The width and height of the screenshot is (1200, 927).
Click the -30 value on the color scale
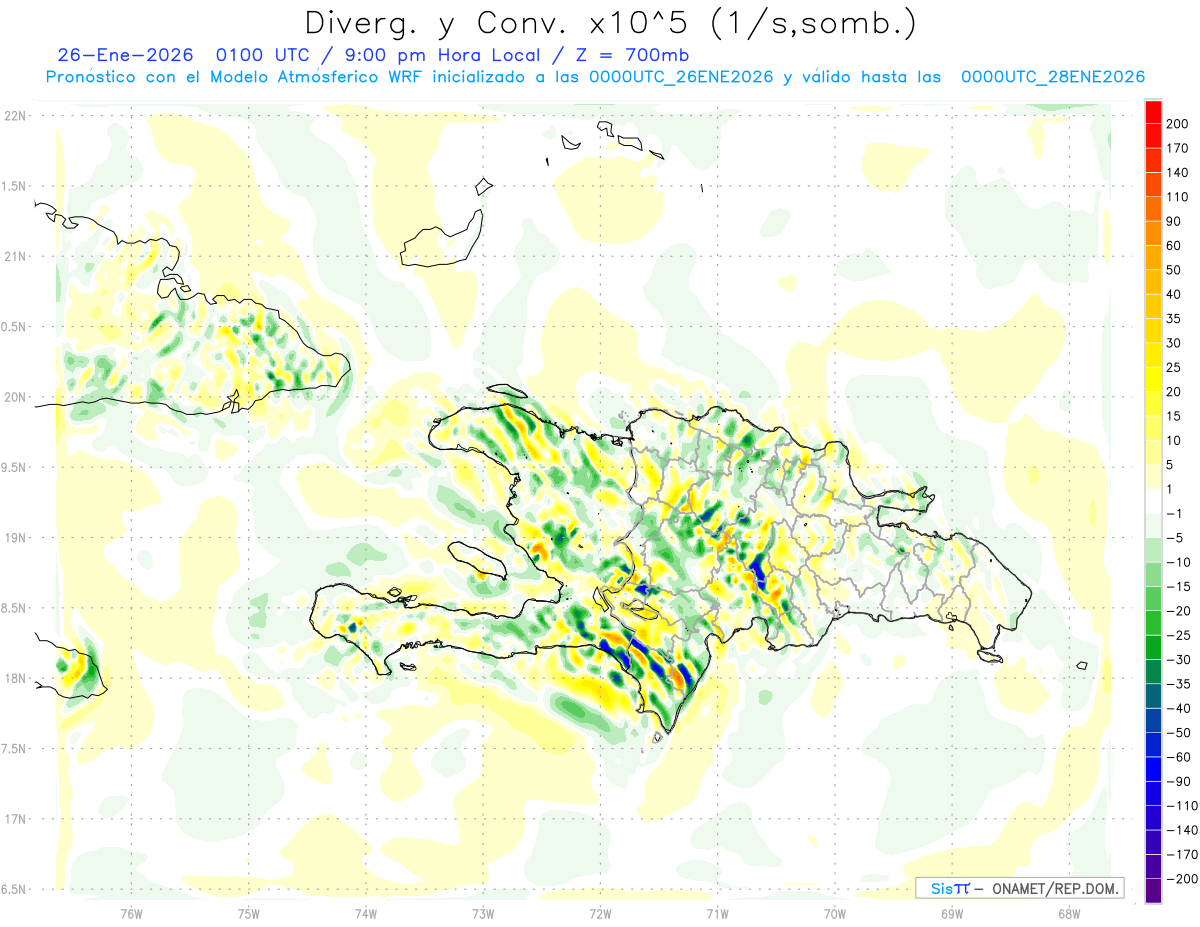[1180, 659]
